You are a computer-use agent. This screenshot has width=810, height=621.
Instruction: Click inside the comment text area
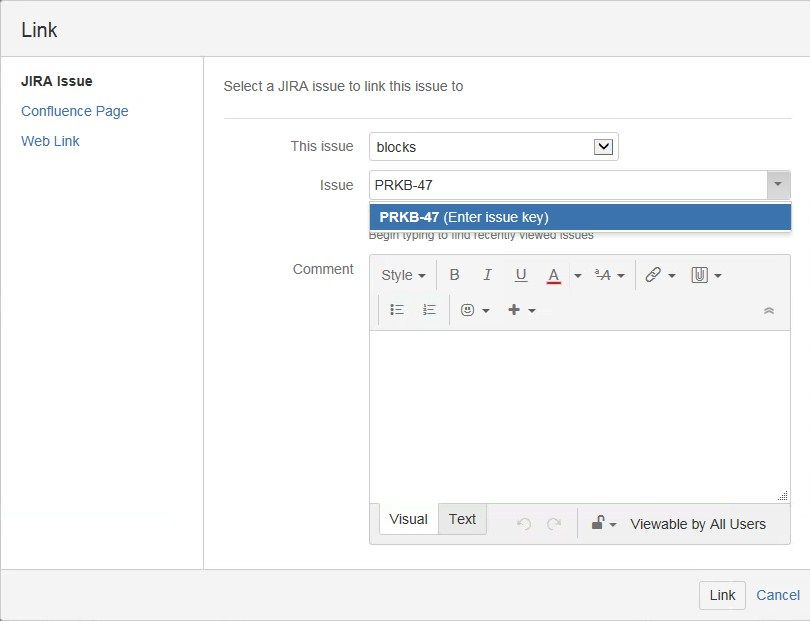tap(580, 416)
